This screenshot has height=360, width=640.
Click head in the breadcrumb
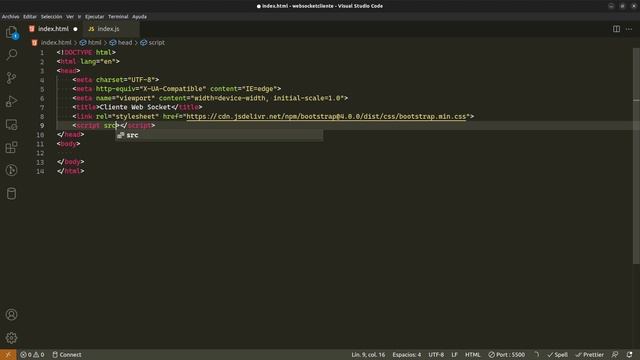(x=124, y=42)
